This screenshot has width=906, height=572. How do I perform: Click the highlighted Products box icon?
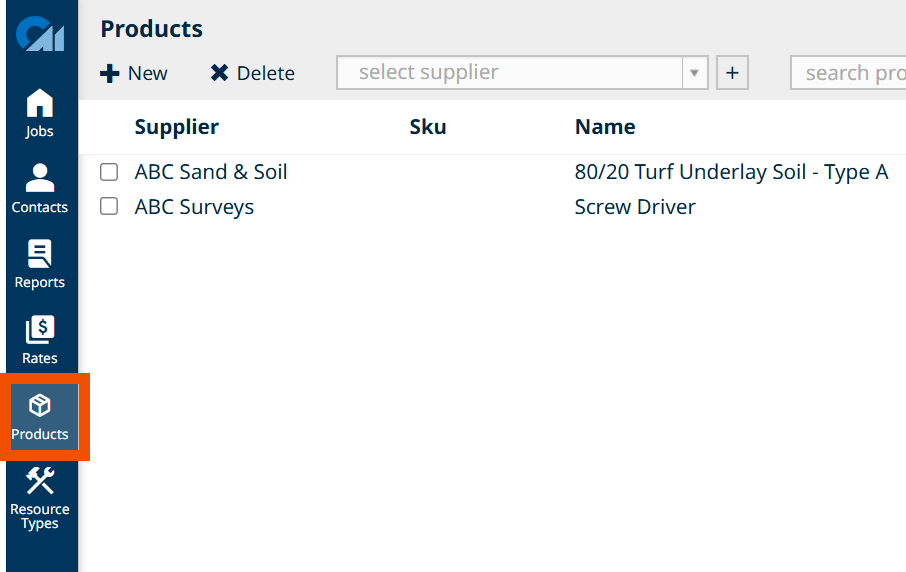40,405
